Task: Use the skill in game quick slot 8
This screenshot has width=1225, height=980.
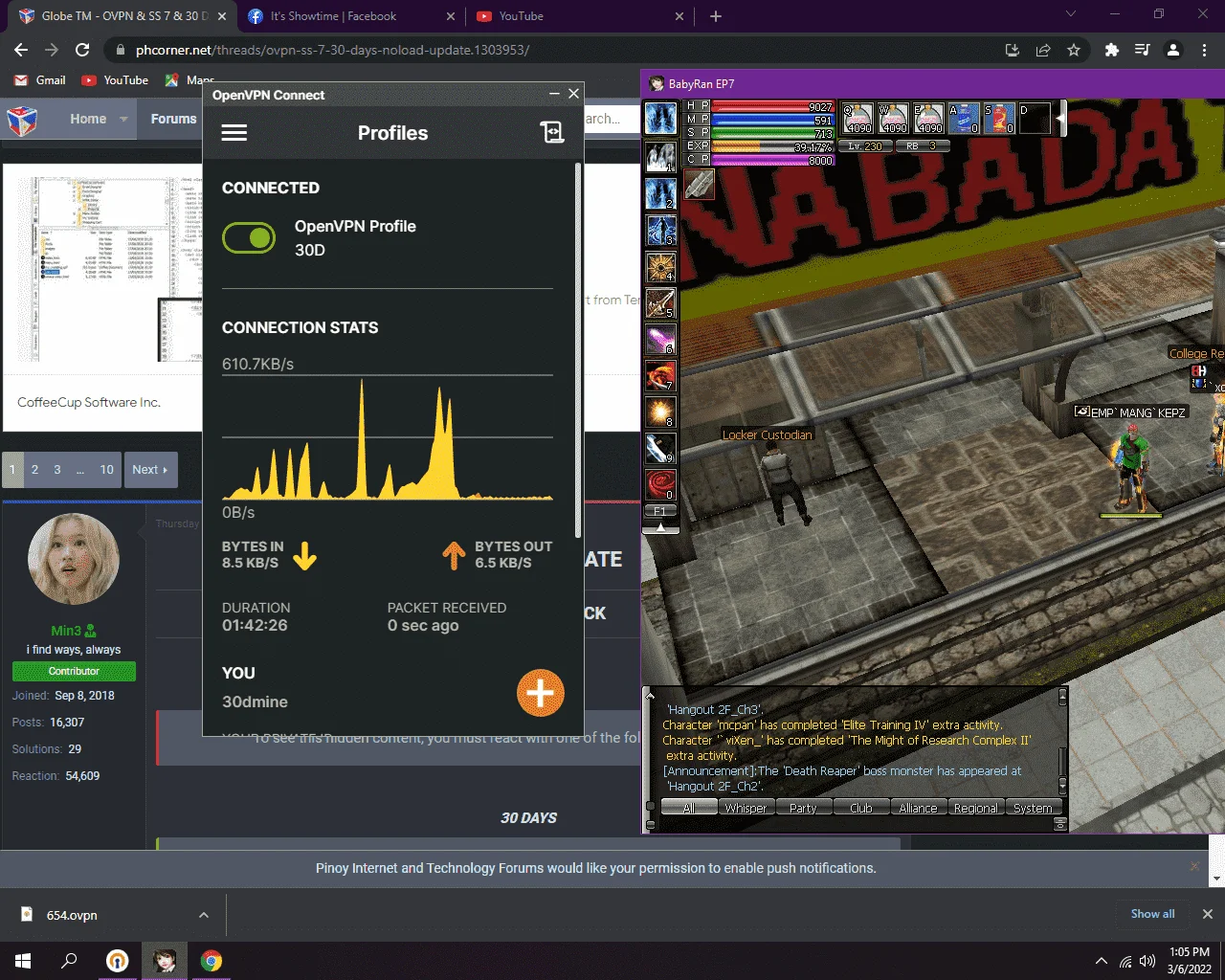Action: pyautogui.click(x=661, y=412)
